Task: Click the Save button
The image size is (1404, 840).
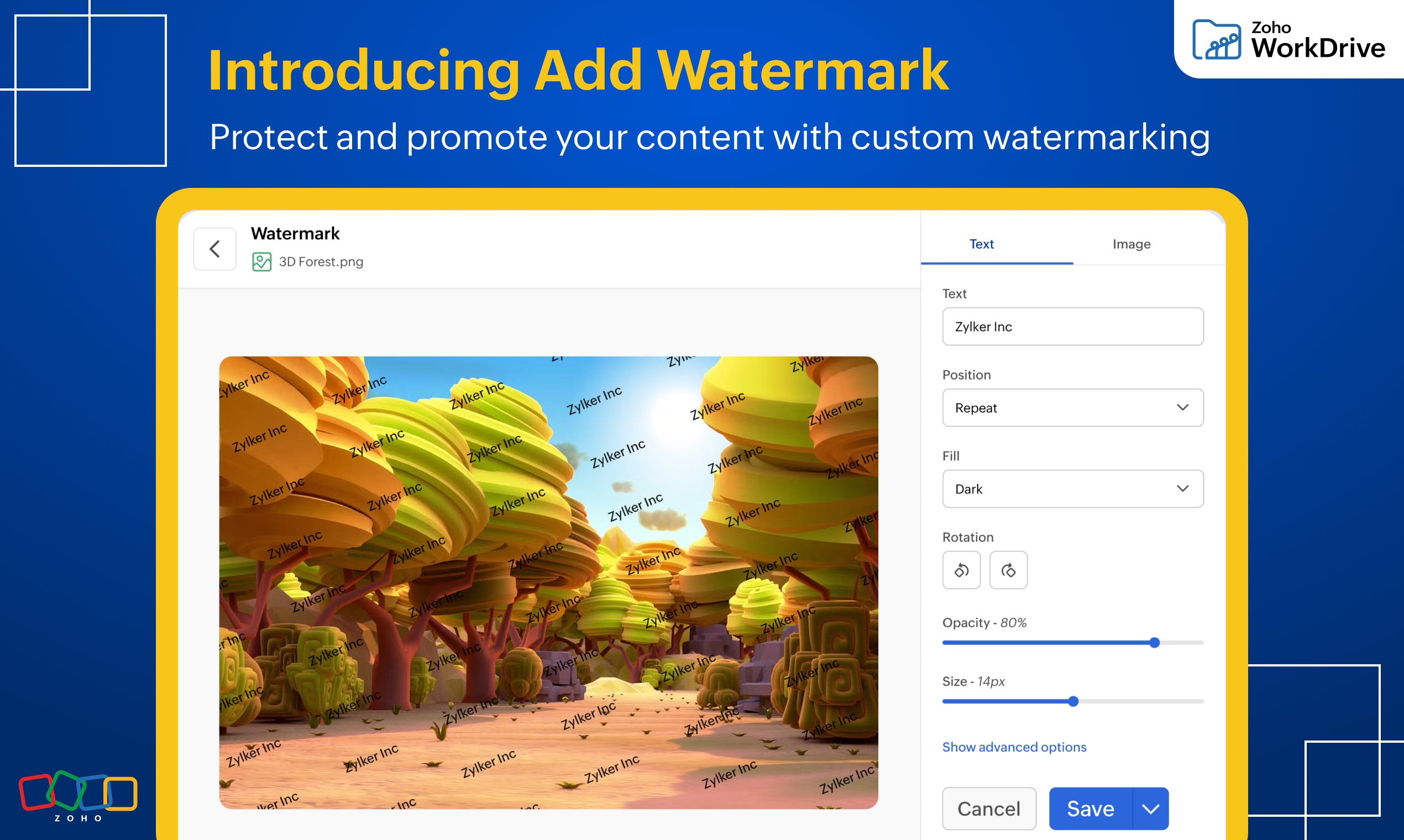Action: 1090,809
